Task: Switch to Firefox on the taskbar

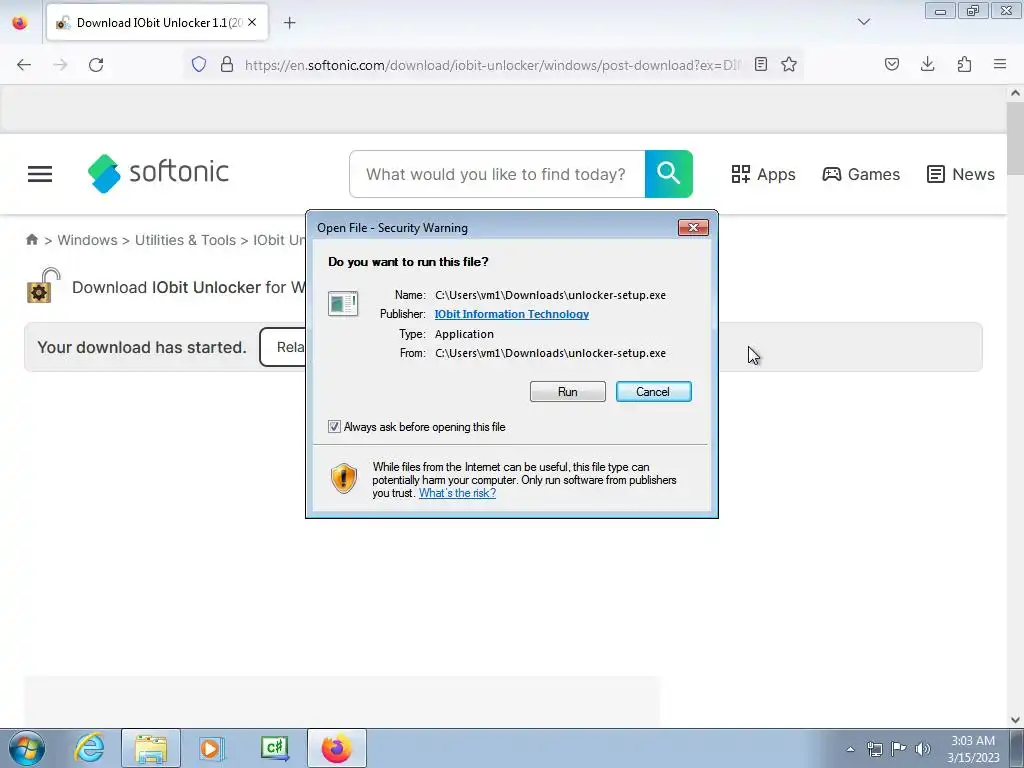Action: tap(336, 748)
